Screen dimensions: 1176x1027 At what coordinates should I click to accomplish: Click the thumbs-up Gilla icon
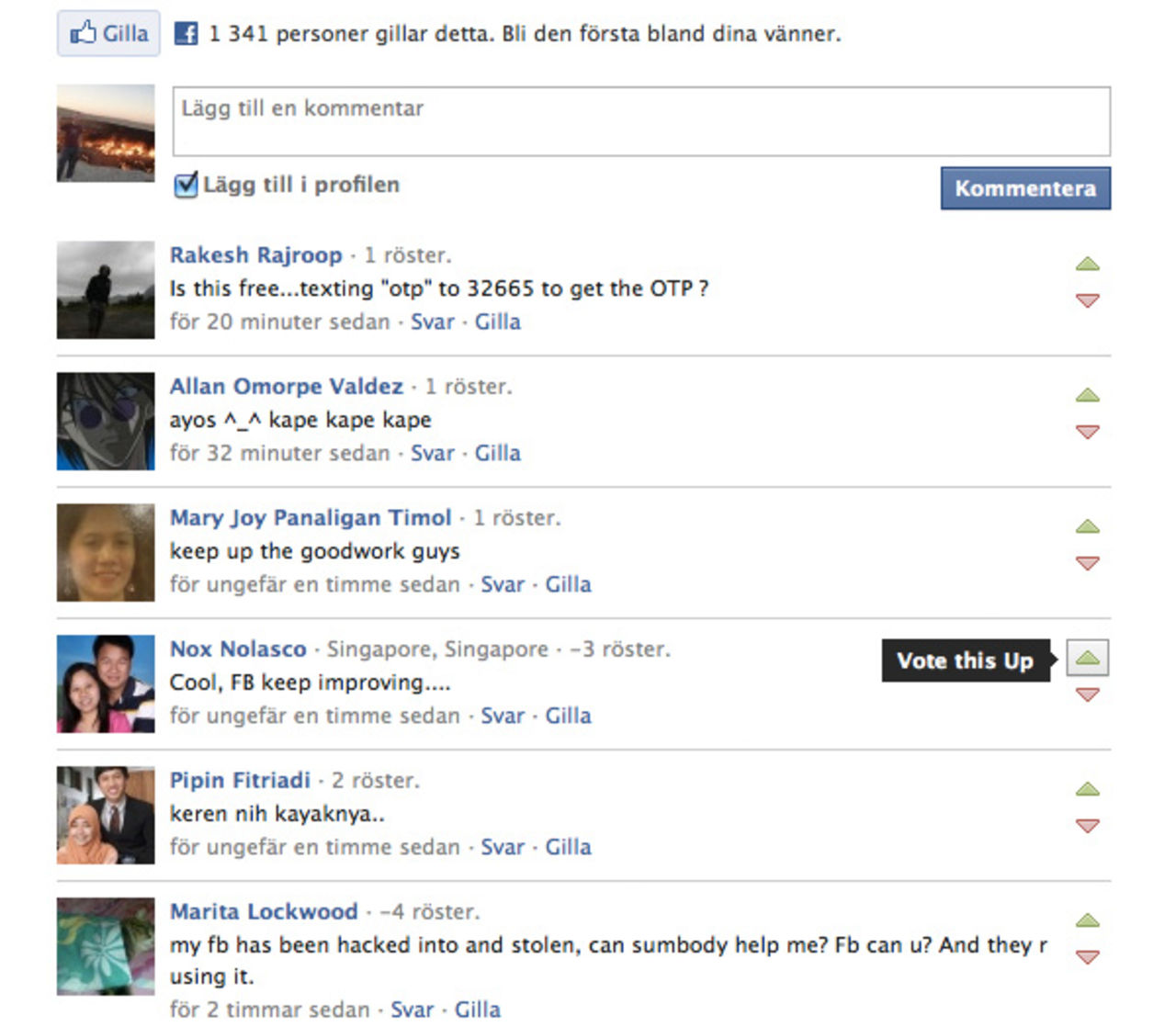[84, 32]
